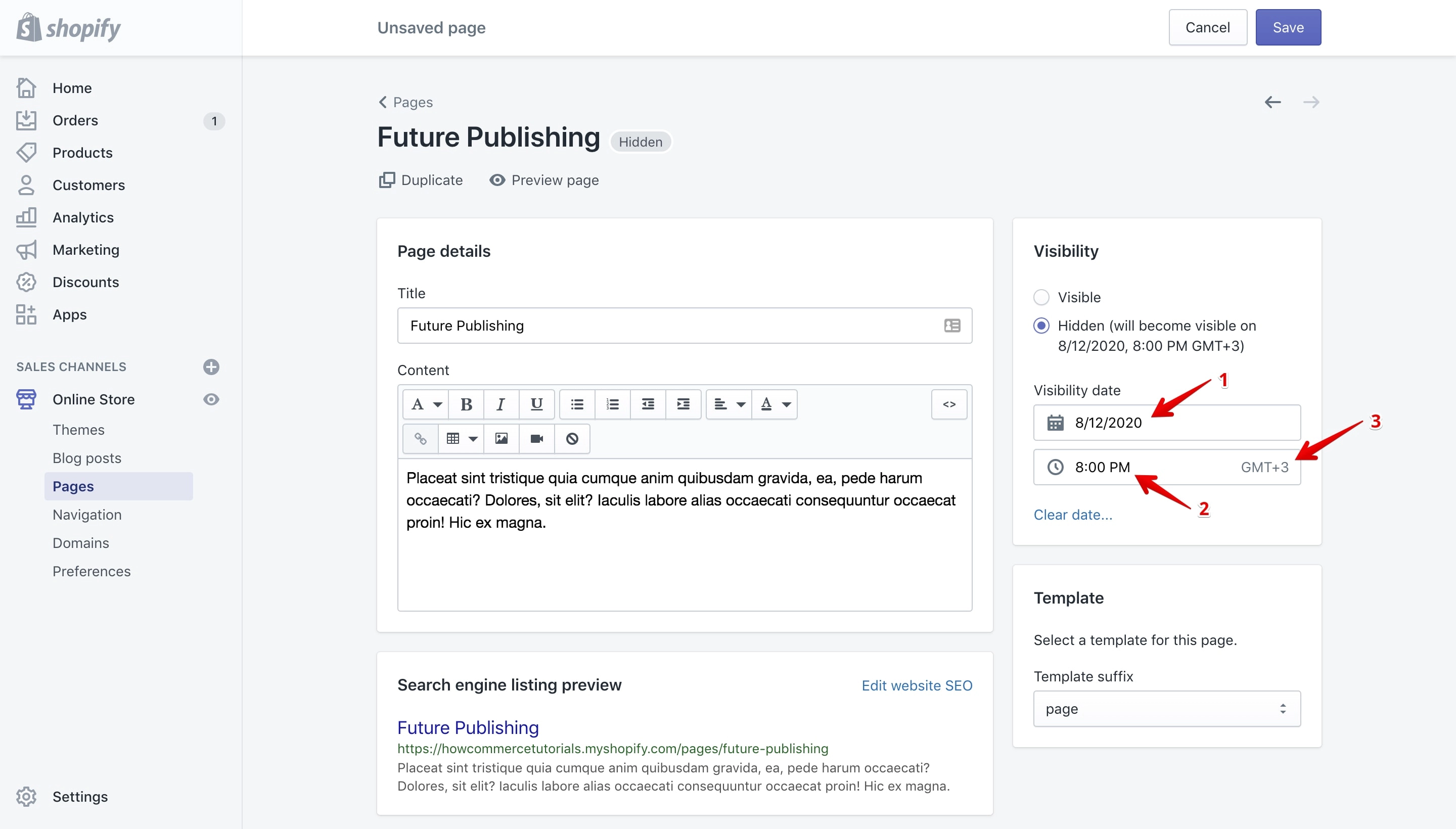Insert a numbered list
Screen dimensions: 1456x829
[x=613, y=404]
